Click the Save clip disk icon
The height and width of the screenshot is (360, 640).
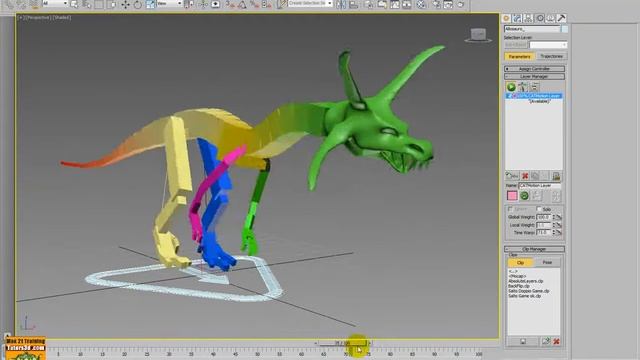[523, 341]
